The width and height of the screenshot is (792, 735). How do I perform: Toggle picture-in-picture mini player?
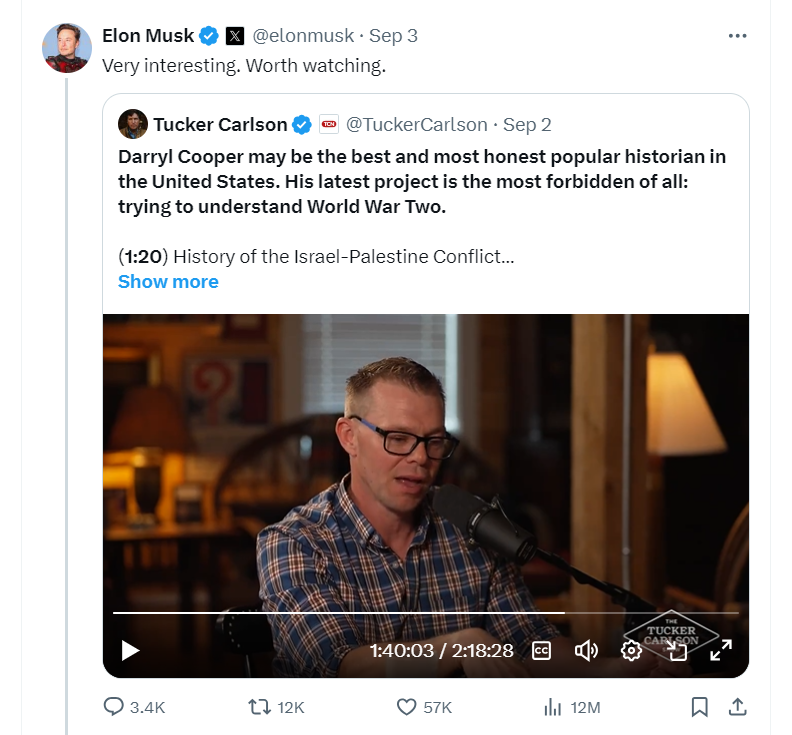tap(677, 650)
